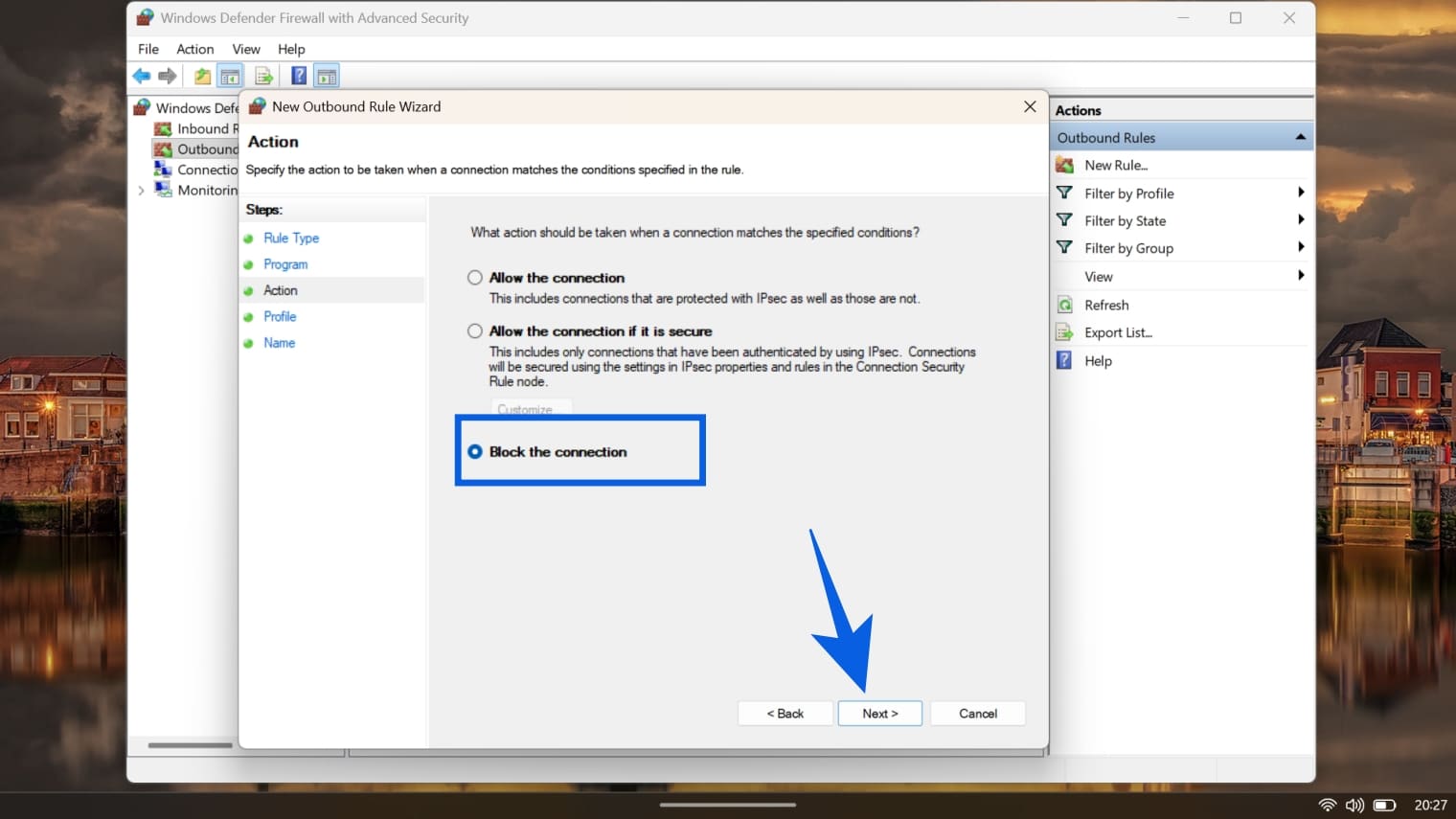1456x819 pixels.
Task: Click the horizontal scrollbar under the console tree
Action: 190,745
